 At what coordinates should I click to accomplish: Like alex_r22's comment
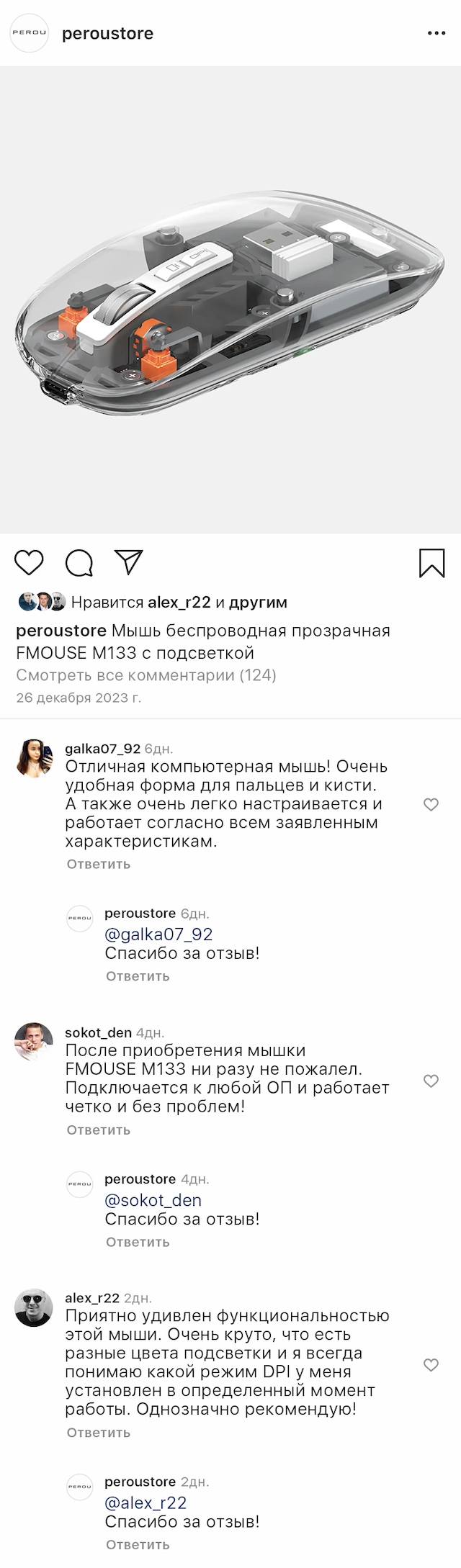coord(431,1365)
